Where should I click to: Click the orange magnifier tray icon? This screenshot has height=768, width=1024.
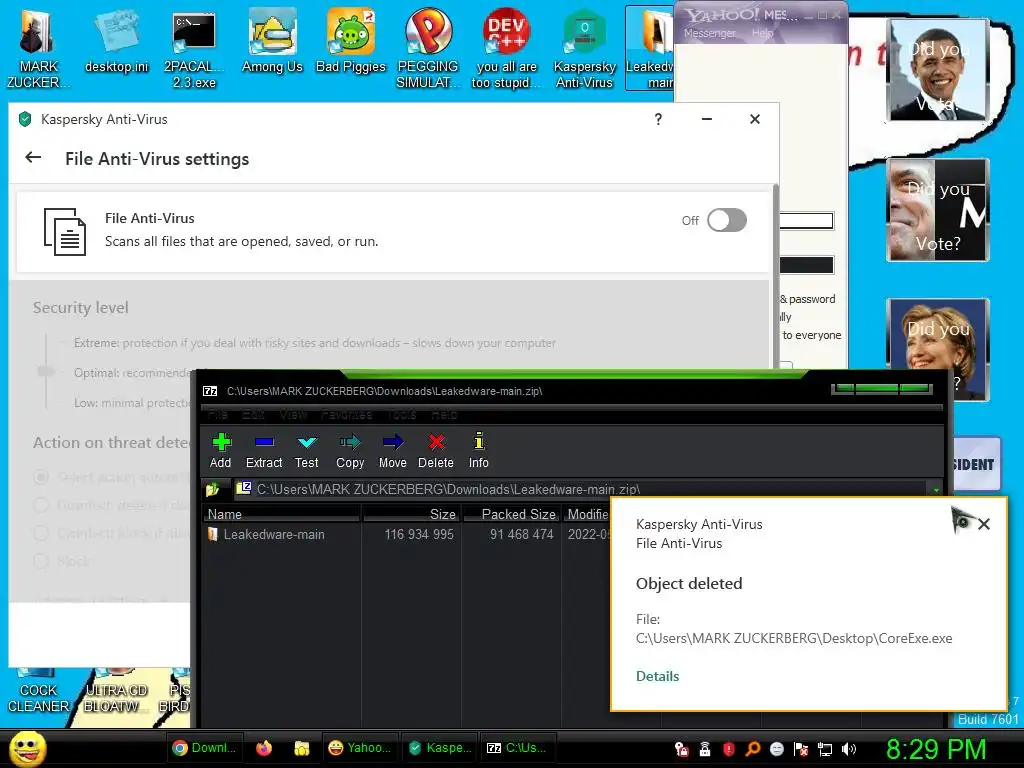(x=753, y=749)
